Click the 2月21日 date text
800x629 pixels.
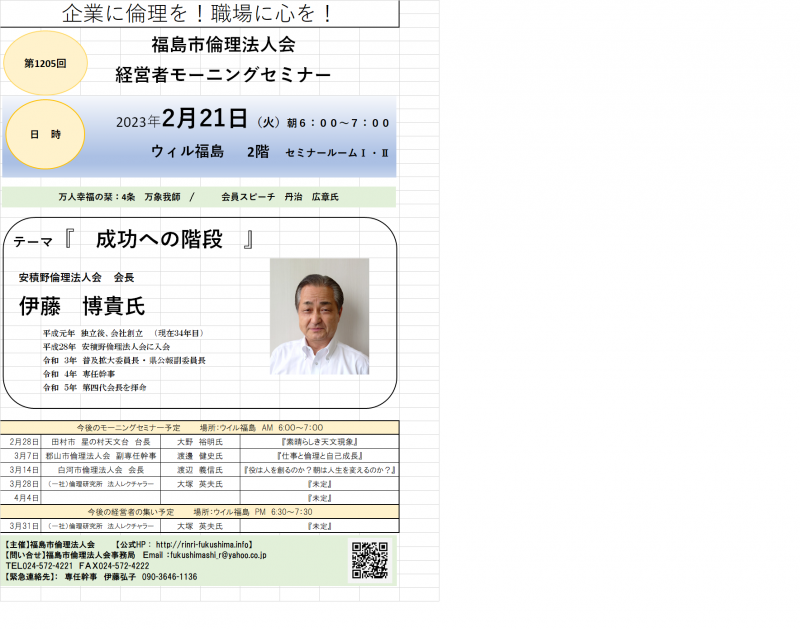(x=204, y=120)
